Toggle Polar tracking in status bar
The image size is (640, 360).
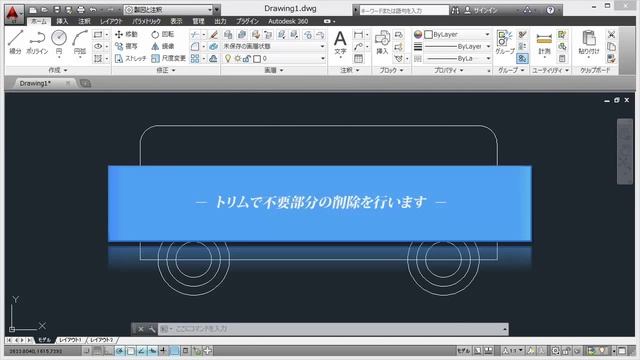tap(120, 351)
